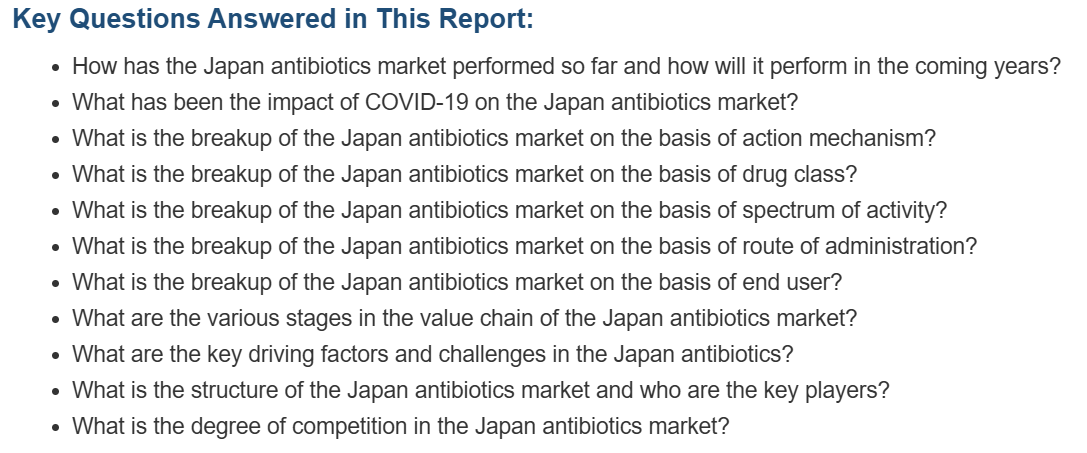Click the bullet before the COVID-19 question
This screenshot has width=1087, height=453.
[x=56, y=104]
